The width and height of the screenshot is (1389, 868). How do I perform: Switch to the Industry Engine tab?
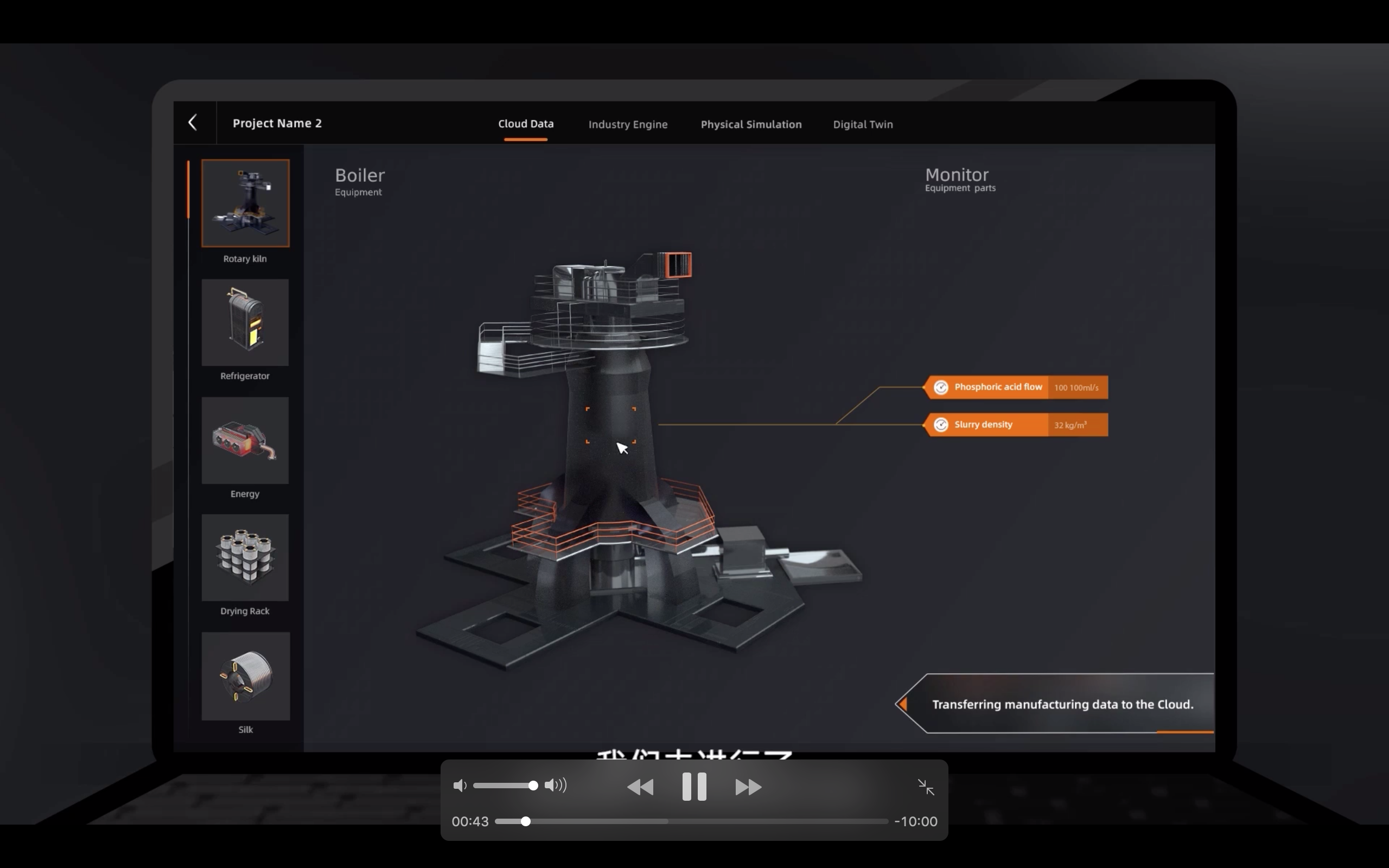628,124
